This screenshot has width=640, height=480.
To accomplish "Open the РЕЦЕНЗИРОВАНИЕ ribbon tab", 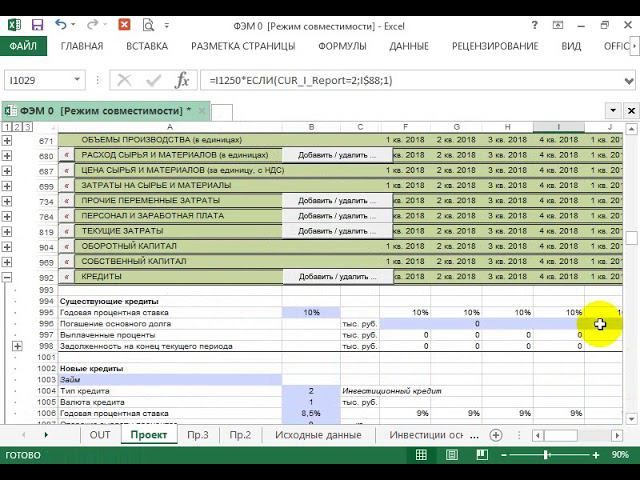I will [x=495, y=46].
